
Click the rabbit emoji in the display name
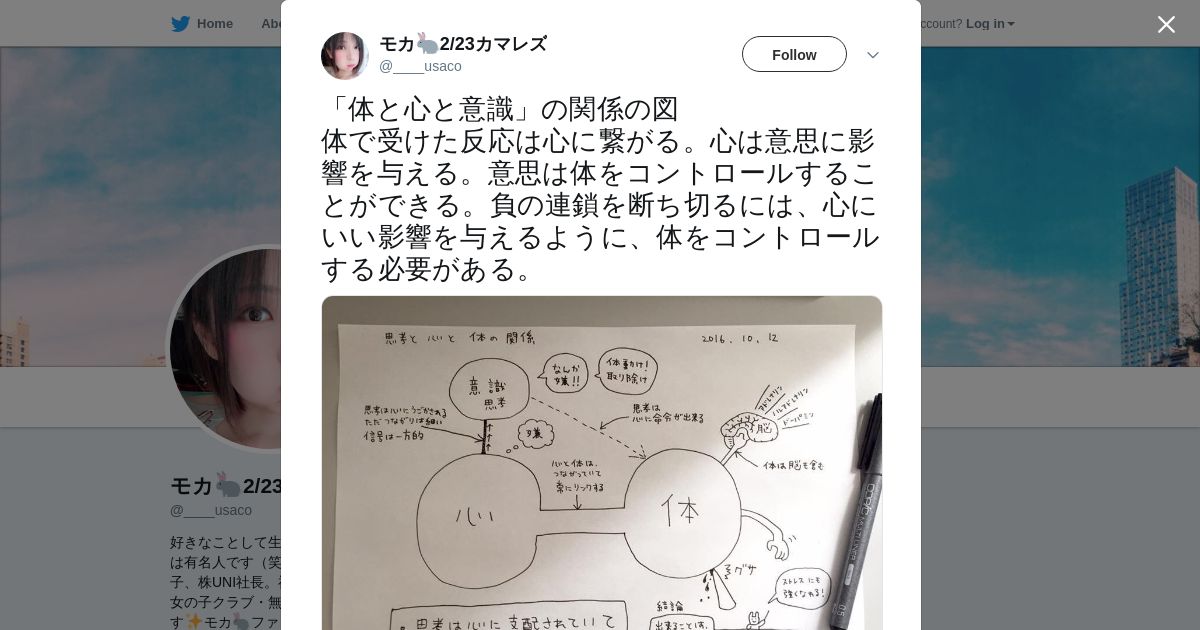[427, 44]
